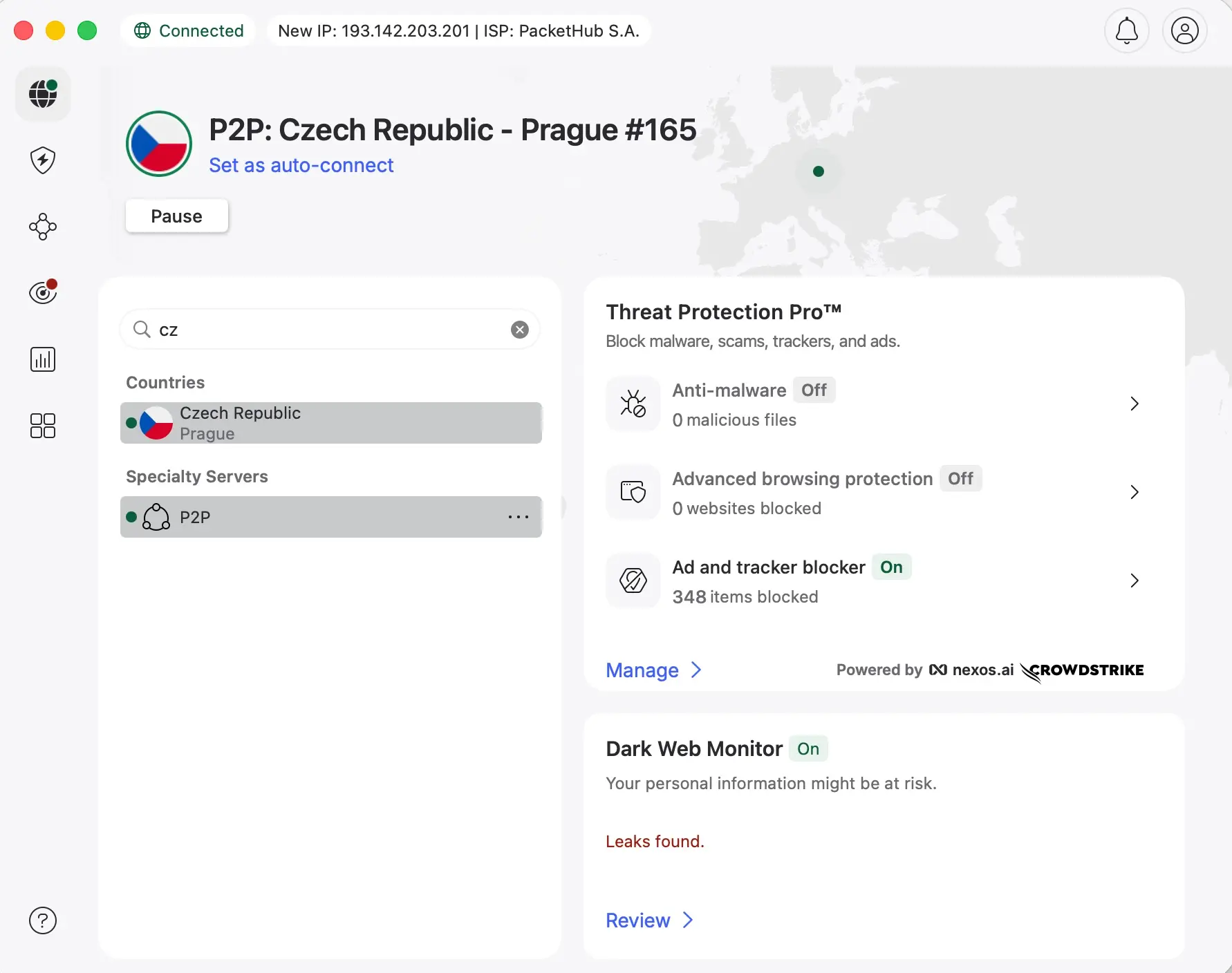This screenshot has width=1232, height=973.
Task: Click the help question mark icon
Action: click(x=42, y=920)
